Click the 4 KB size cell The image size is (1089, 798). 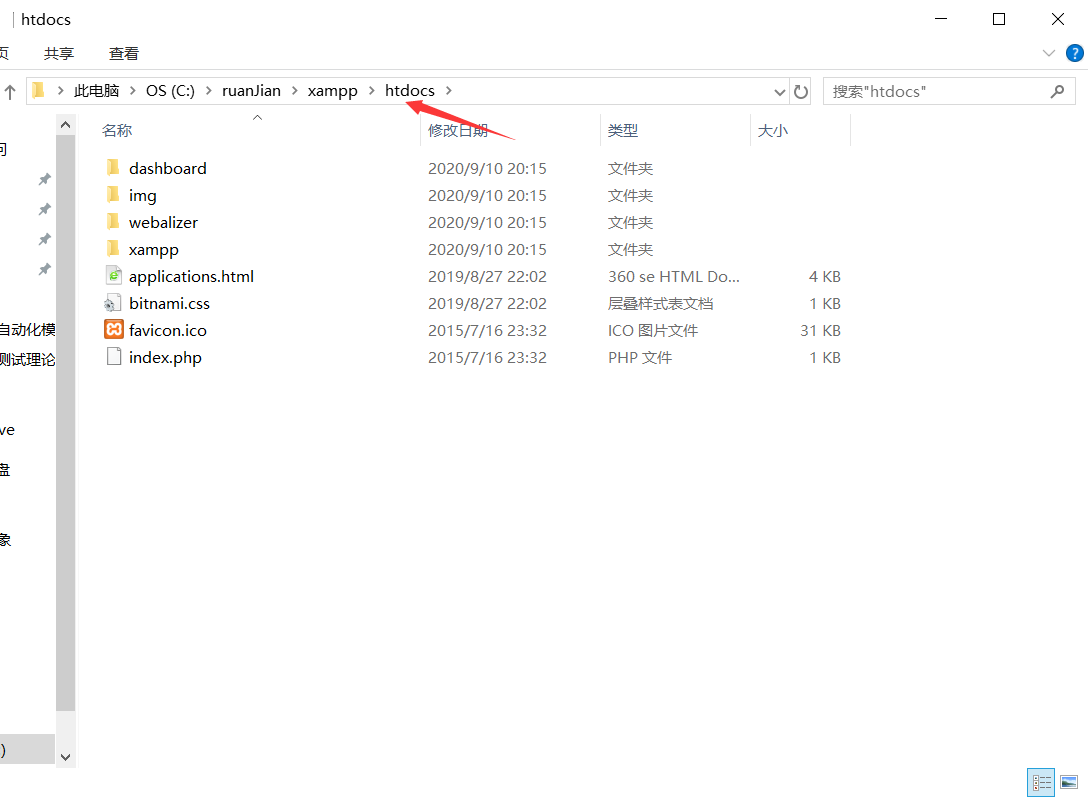(x=824, y=276)
